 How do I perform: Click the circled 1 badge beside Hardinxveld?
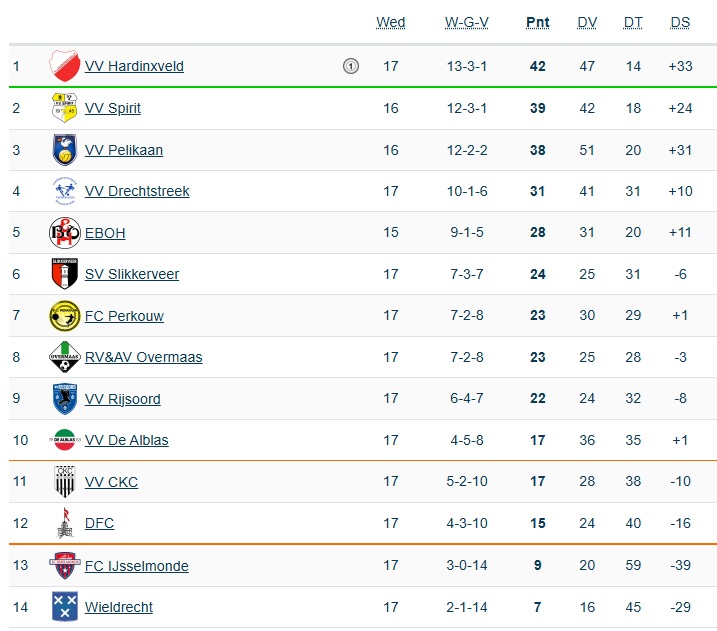click(350, 67)
